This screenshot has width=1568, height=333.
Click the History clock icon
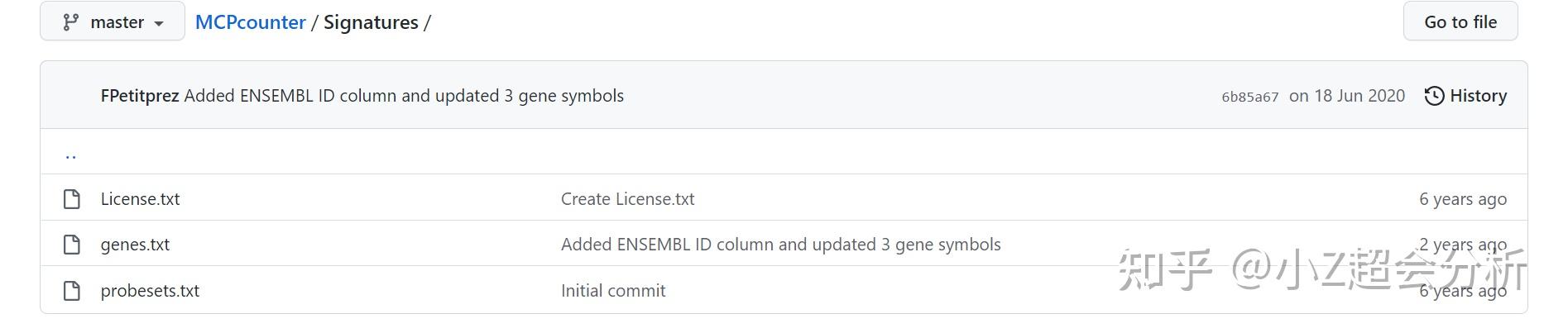click(1434, 96)
